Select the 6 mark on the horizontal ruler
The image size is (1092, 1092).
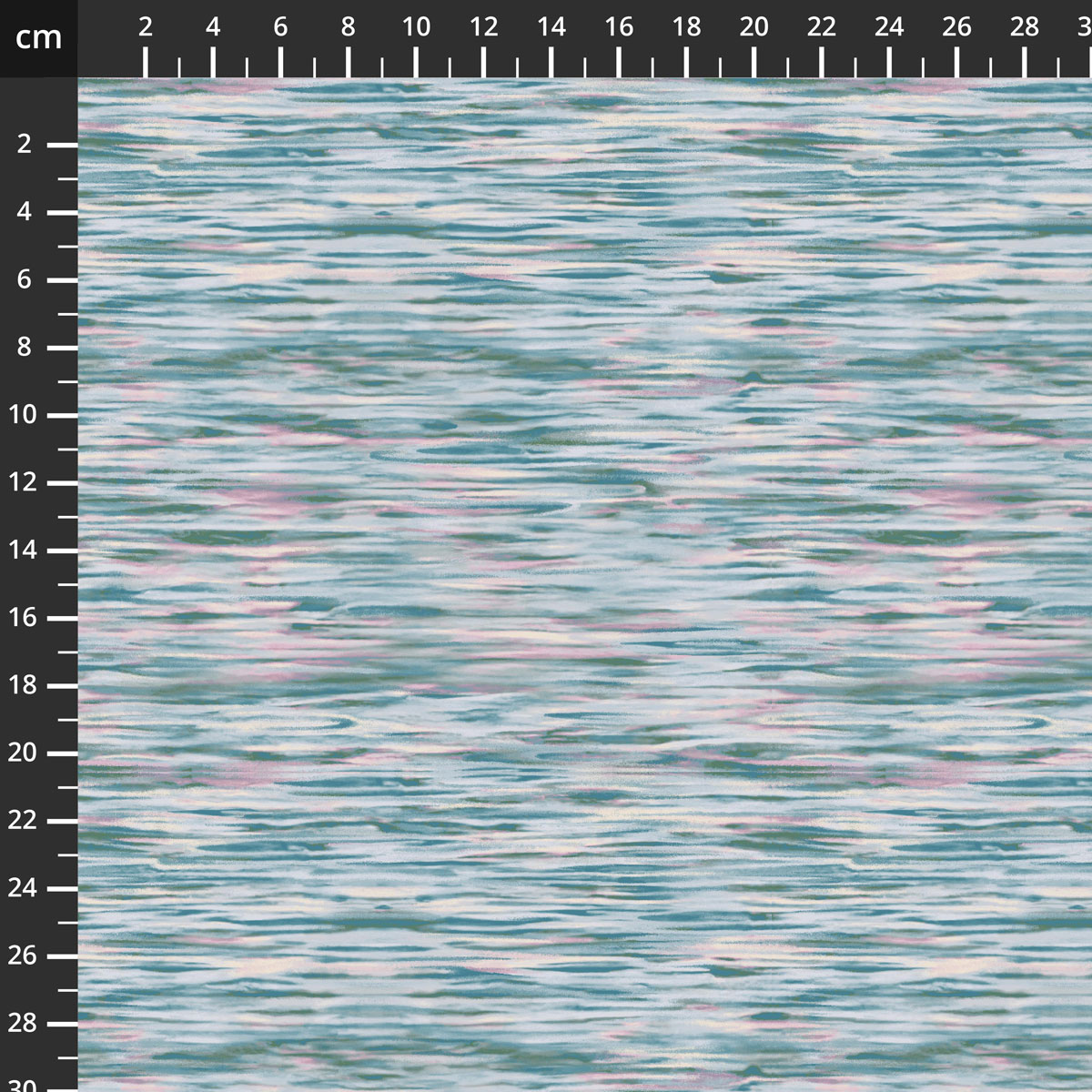[280, 28]
